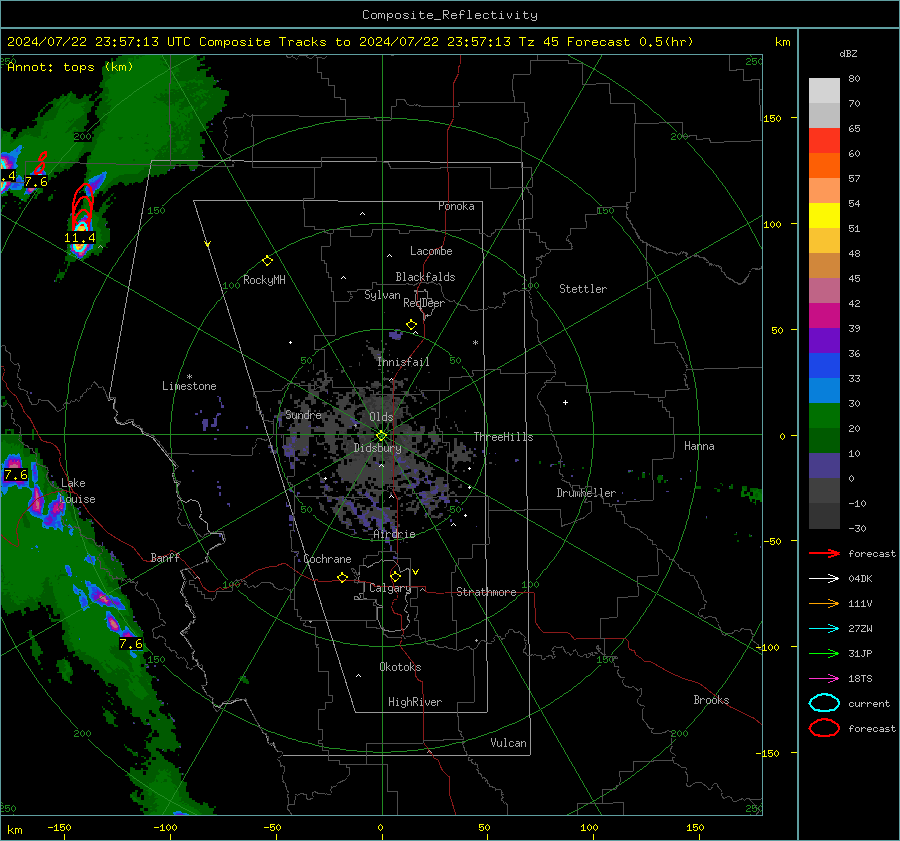Click the Innisfail city label

click(404, 362)
